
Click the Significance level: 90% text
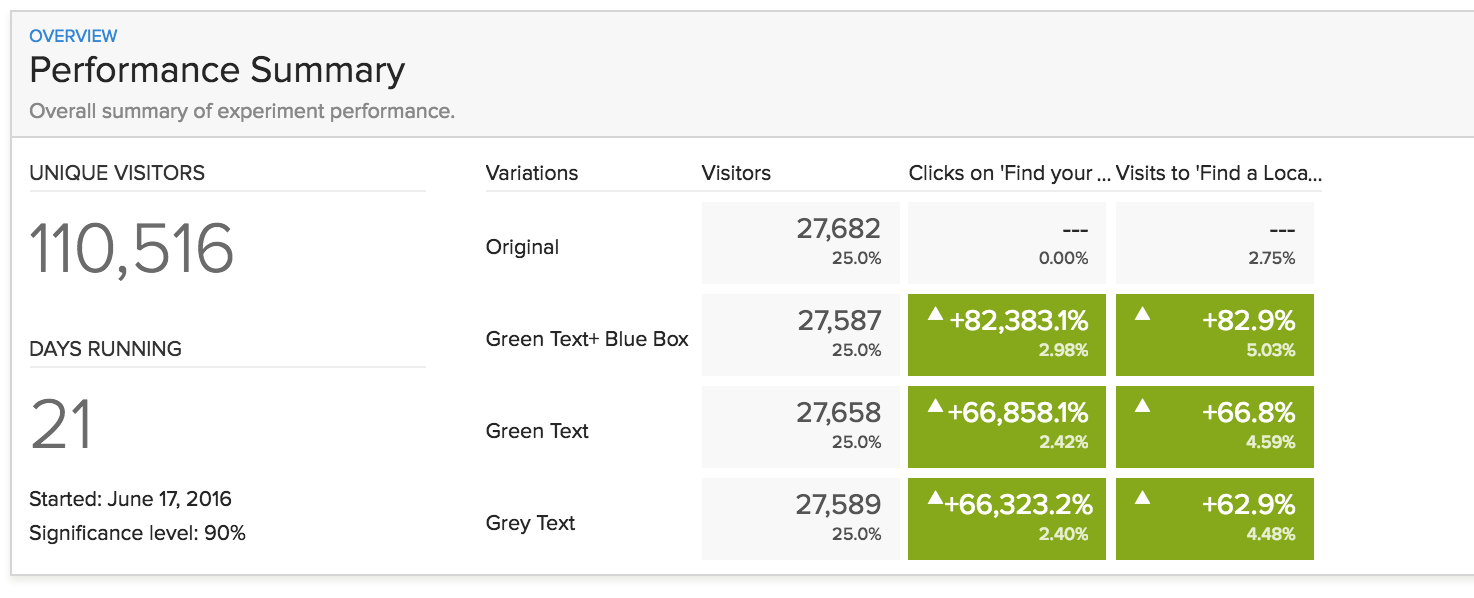pyautogui.click(x=137, y=533)
